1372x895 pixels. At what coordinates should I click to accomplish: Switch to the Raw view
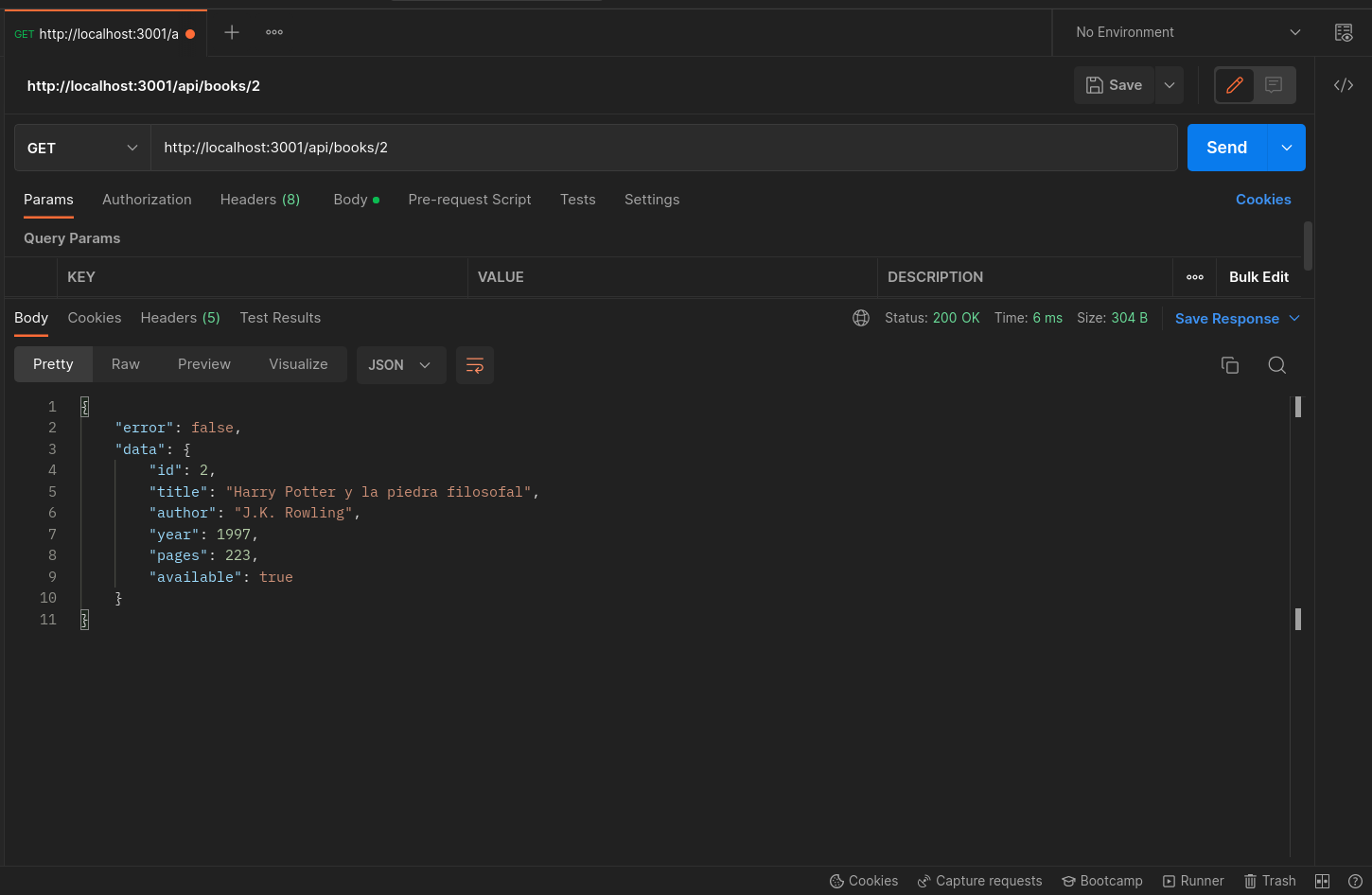point(126,364)
